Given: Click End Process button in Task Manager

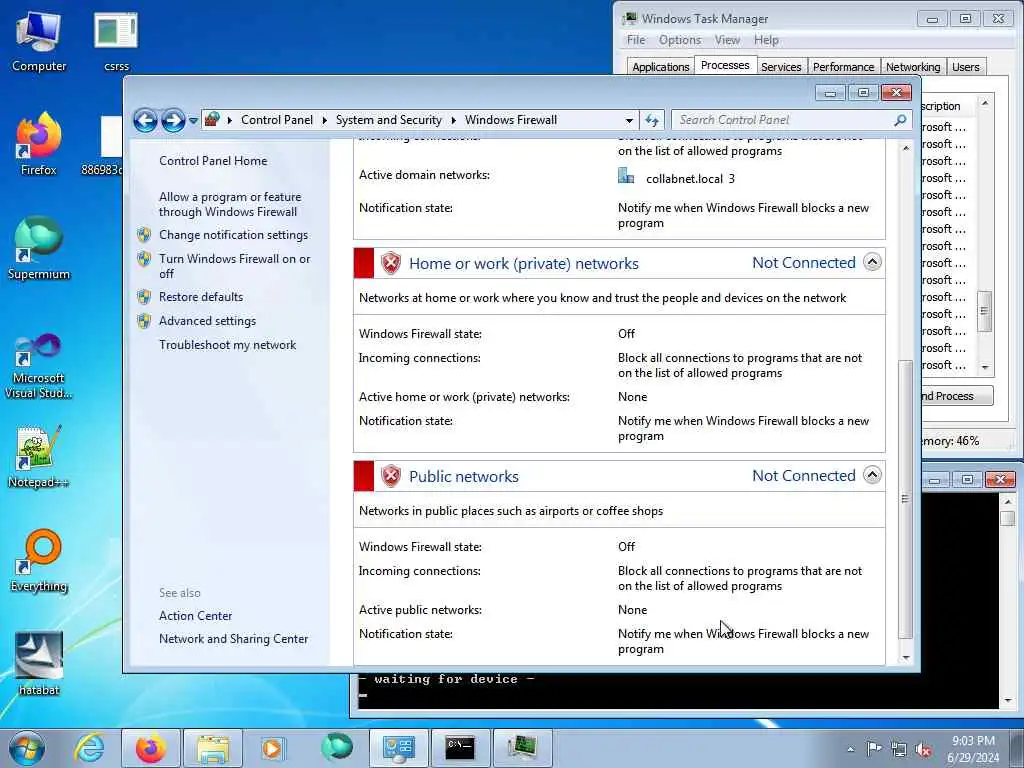Looking at the screenshot, I should coord(957,396).
